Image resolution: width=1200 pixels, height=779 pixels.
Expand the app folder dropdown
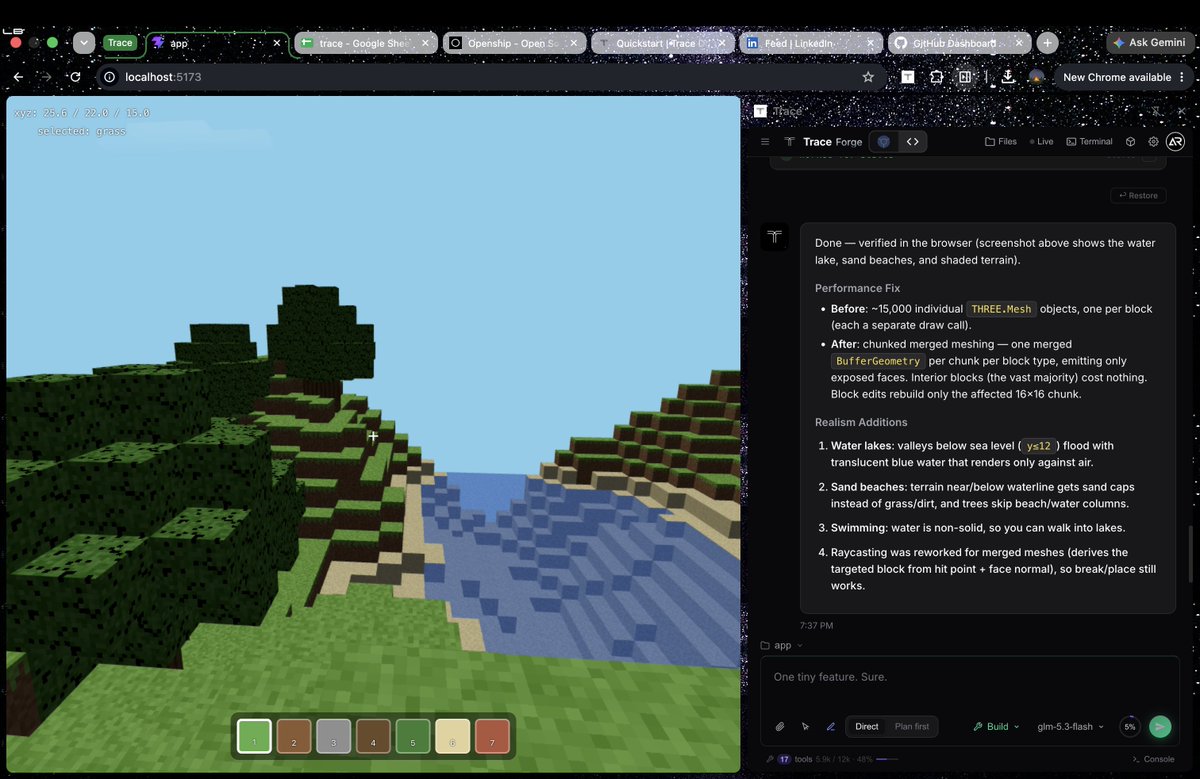coord(781,645)
